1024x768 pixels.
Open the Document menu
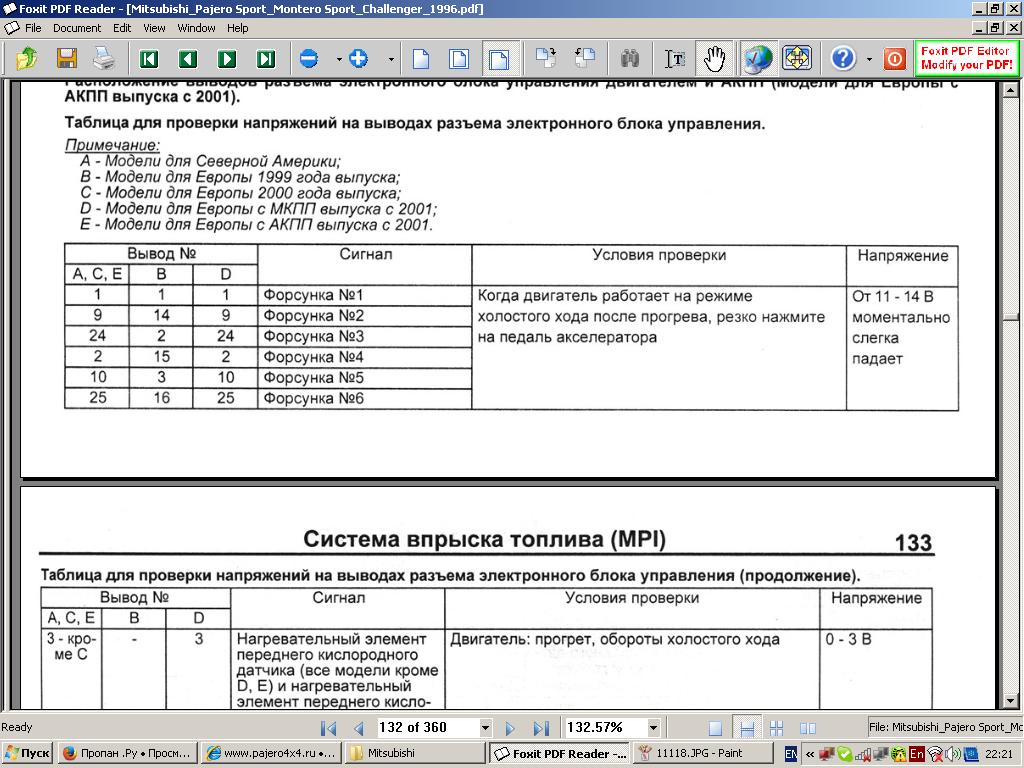[76, 28]
